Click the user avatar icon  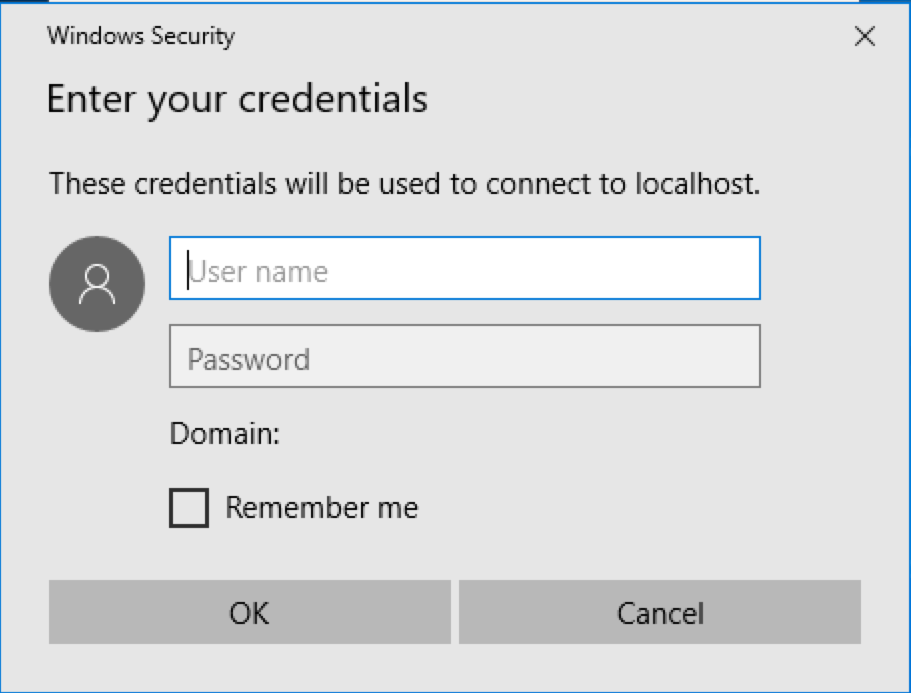click(x=97, y=284)
